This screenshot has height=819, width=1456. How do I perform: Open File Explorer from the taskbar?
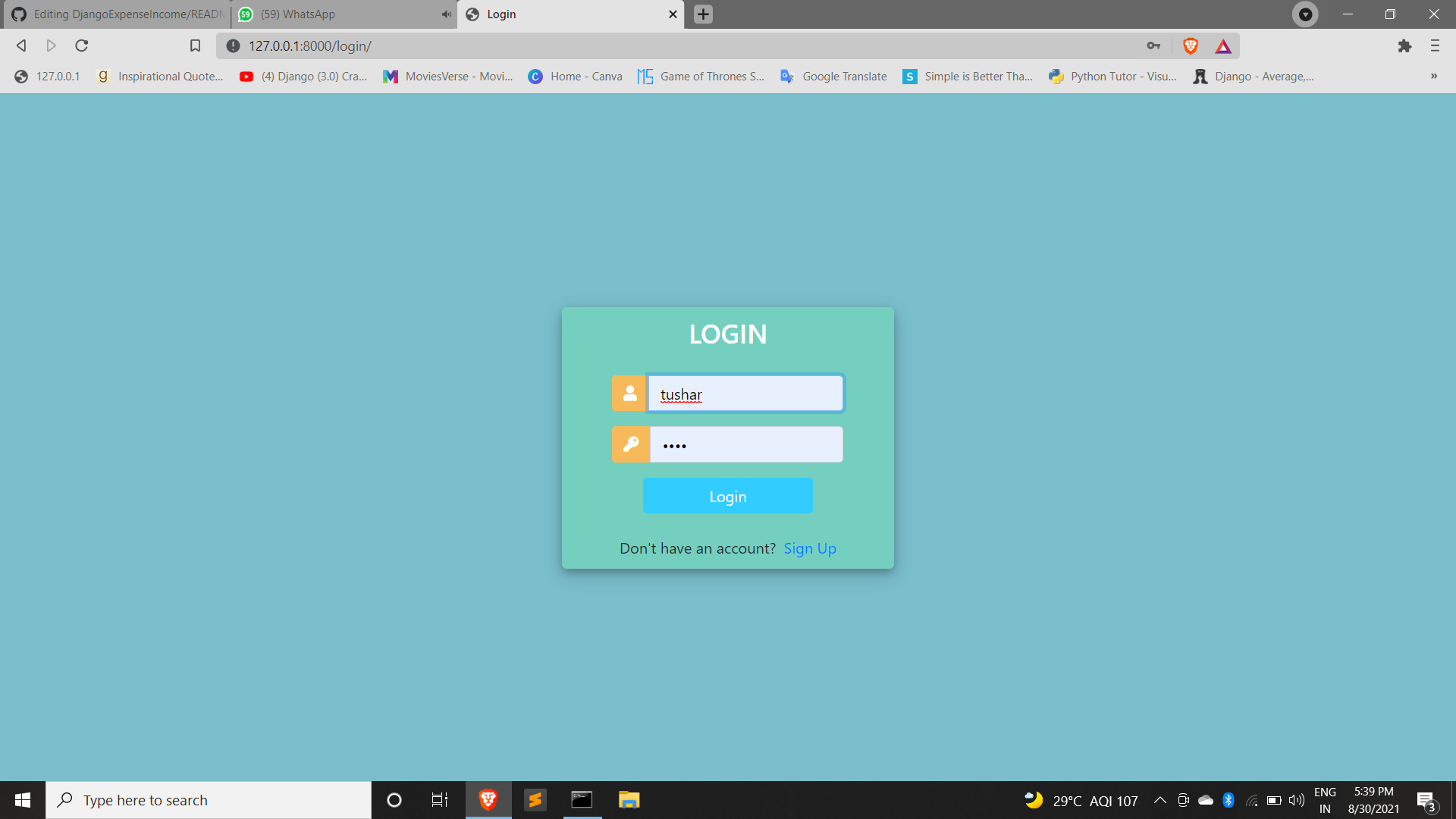pyautogui.click(x=629, y=799)
